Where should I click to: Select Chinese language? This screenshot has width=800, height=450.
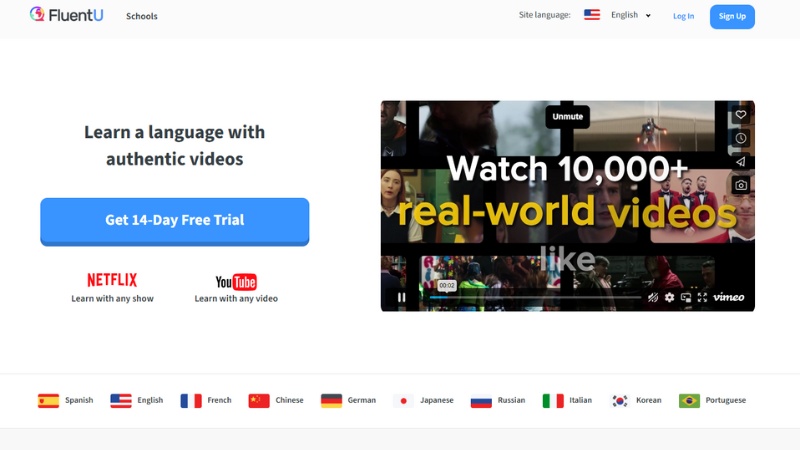289,401
